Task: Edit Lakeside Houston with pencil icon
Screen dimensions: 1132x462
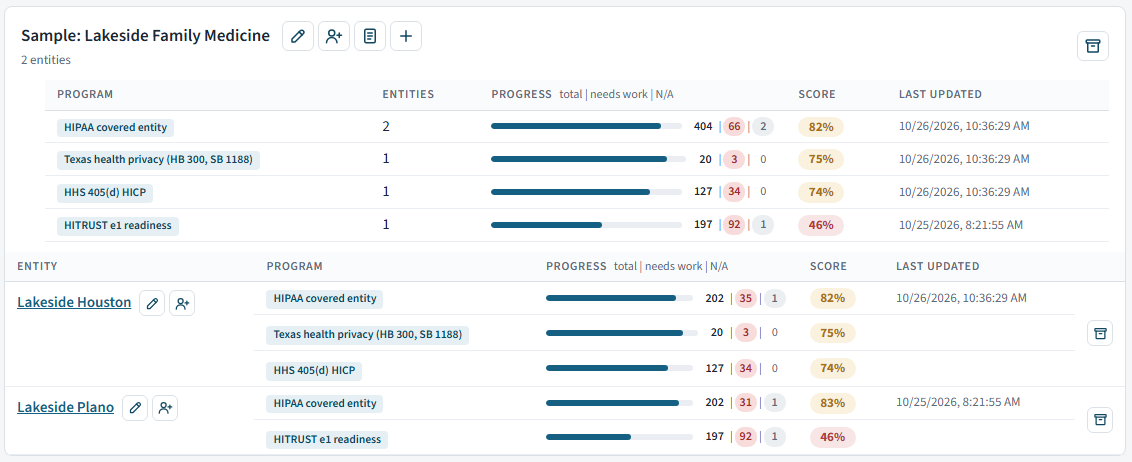Action: click(152, 303)
